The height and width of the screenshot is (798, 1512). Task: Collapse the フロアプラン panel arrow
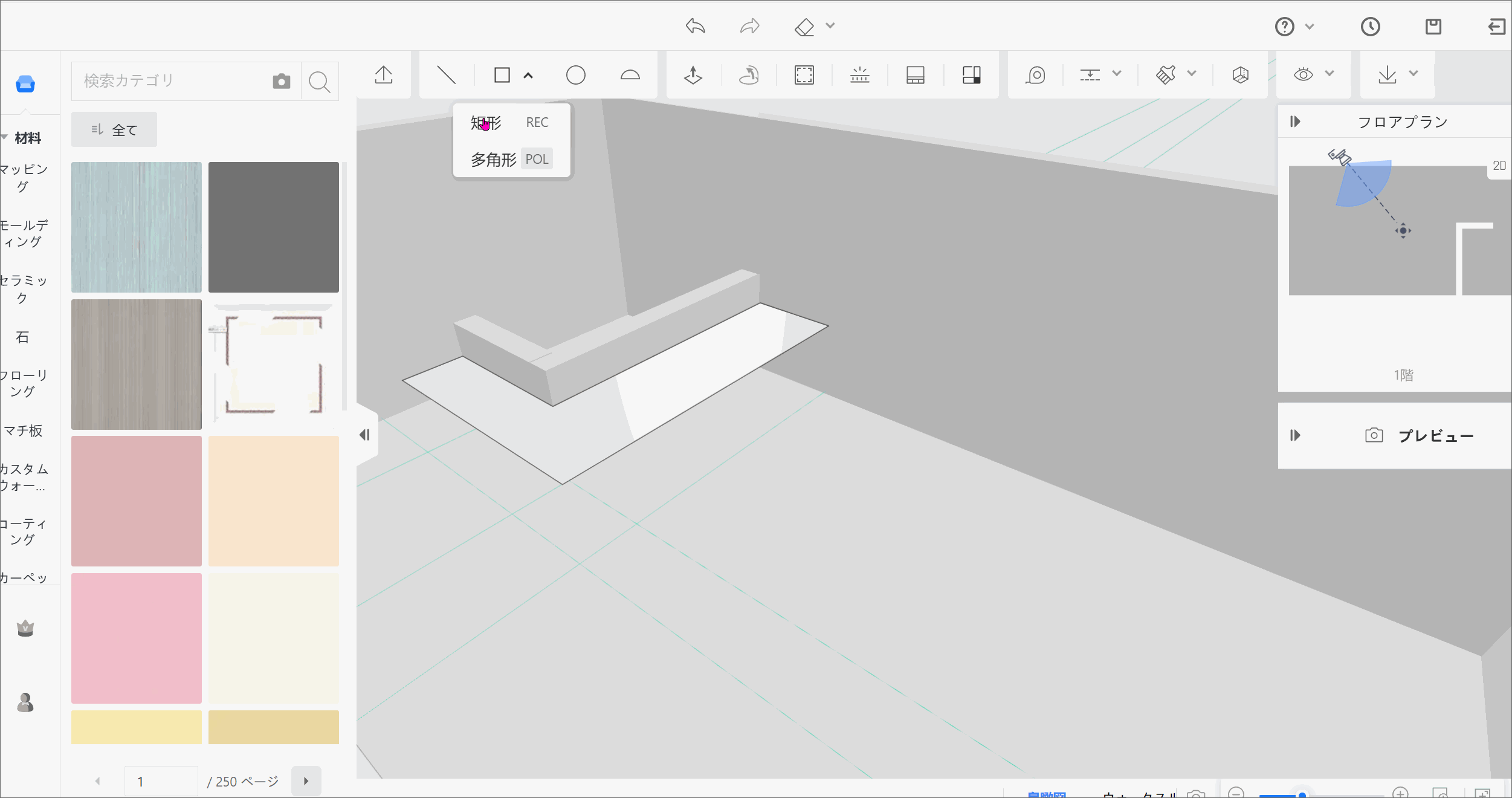(x=1295, y=122)
